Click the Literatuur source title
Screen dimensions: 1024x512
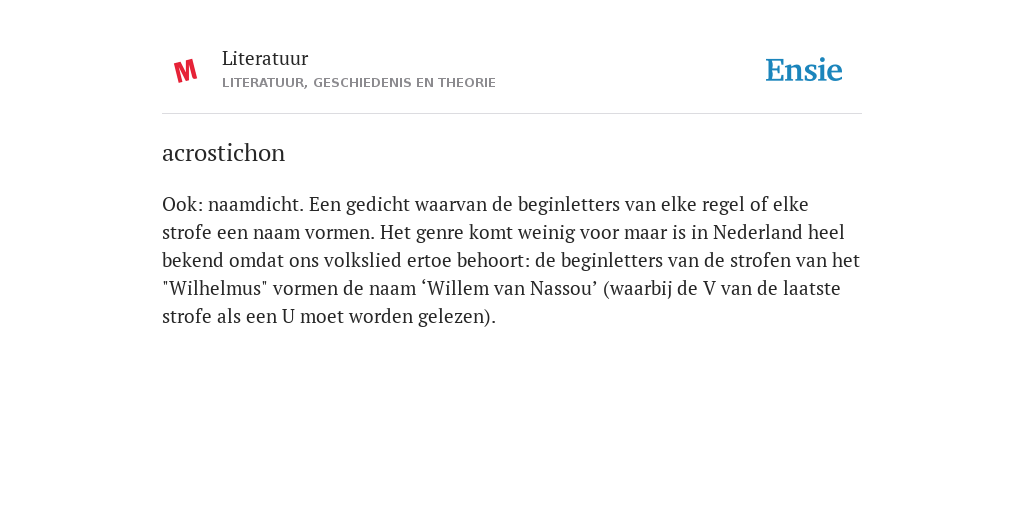264,59
